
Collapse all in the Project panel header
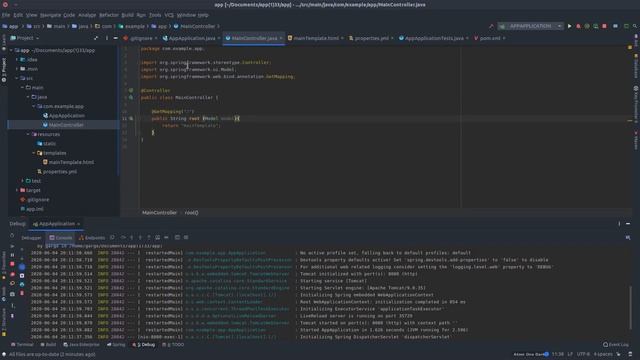coord(96,38)
